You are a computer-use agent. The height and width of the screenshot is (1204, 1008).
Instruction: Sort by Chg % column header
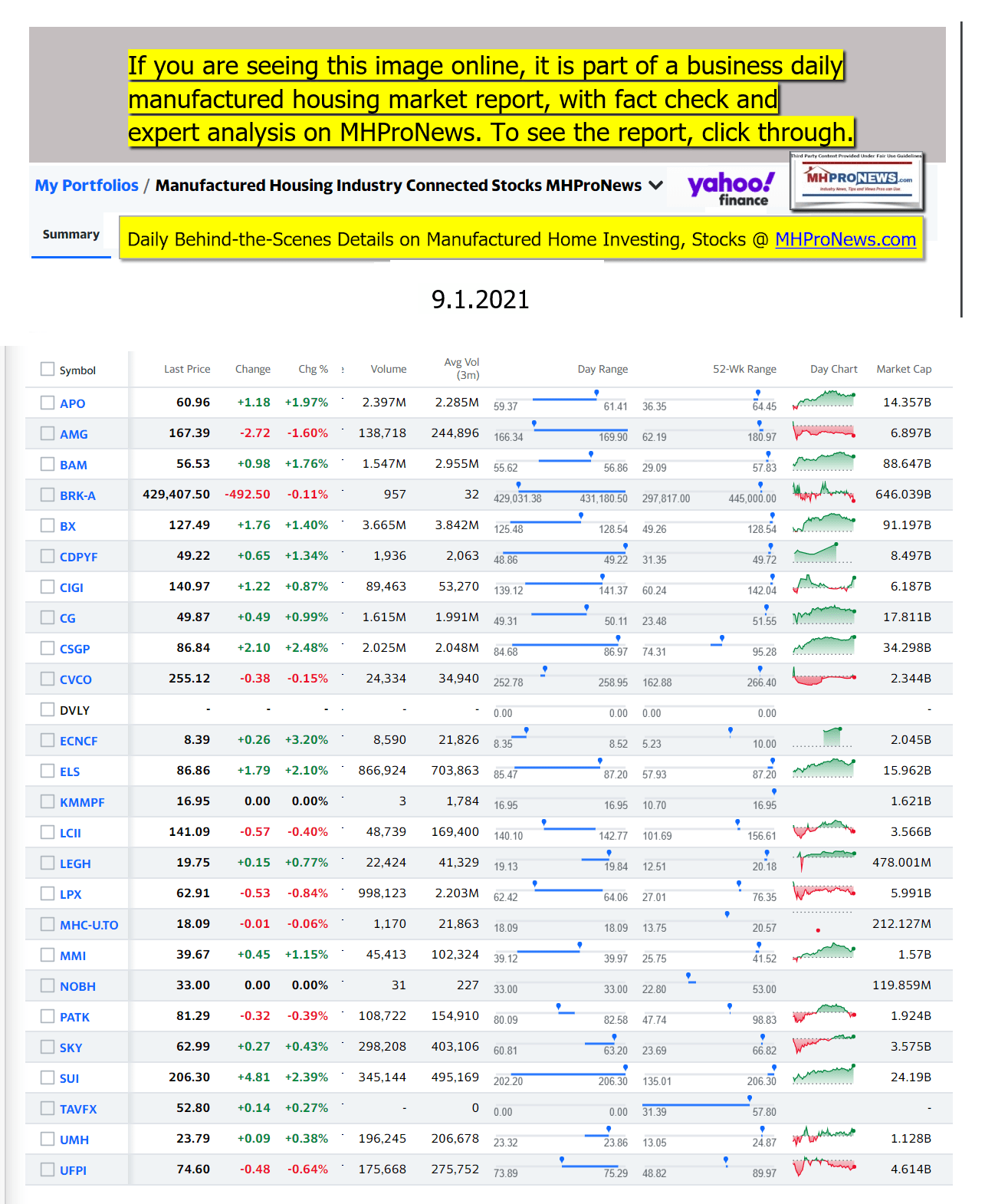[314, 369]
